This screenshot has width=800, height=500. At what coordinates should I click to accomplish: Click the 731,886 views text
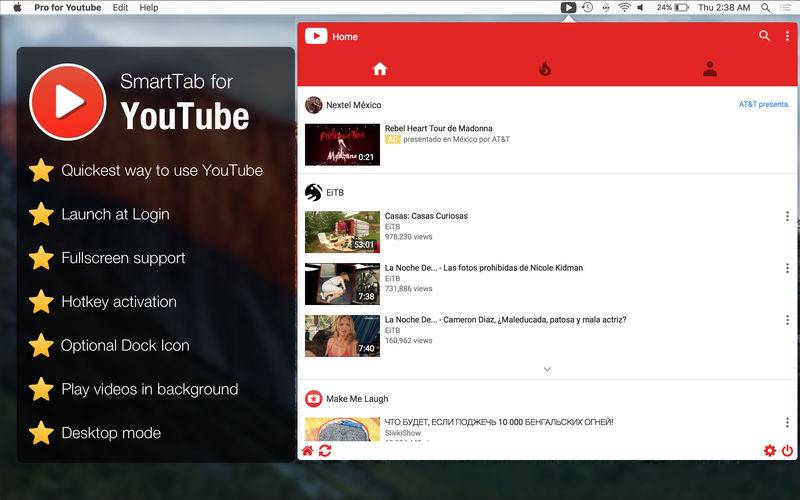click(408, 288)
